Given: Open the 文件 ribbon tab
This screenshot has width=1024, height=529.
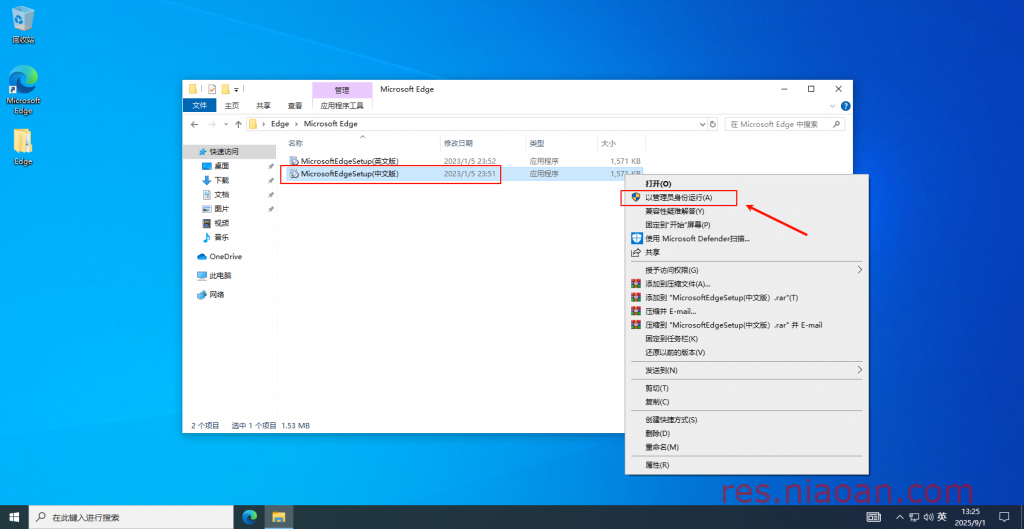Looking at the screenshot, I should tap(199, 105).
